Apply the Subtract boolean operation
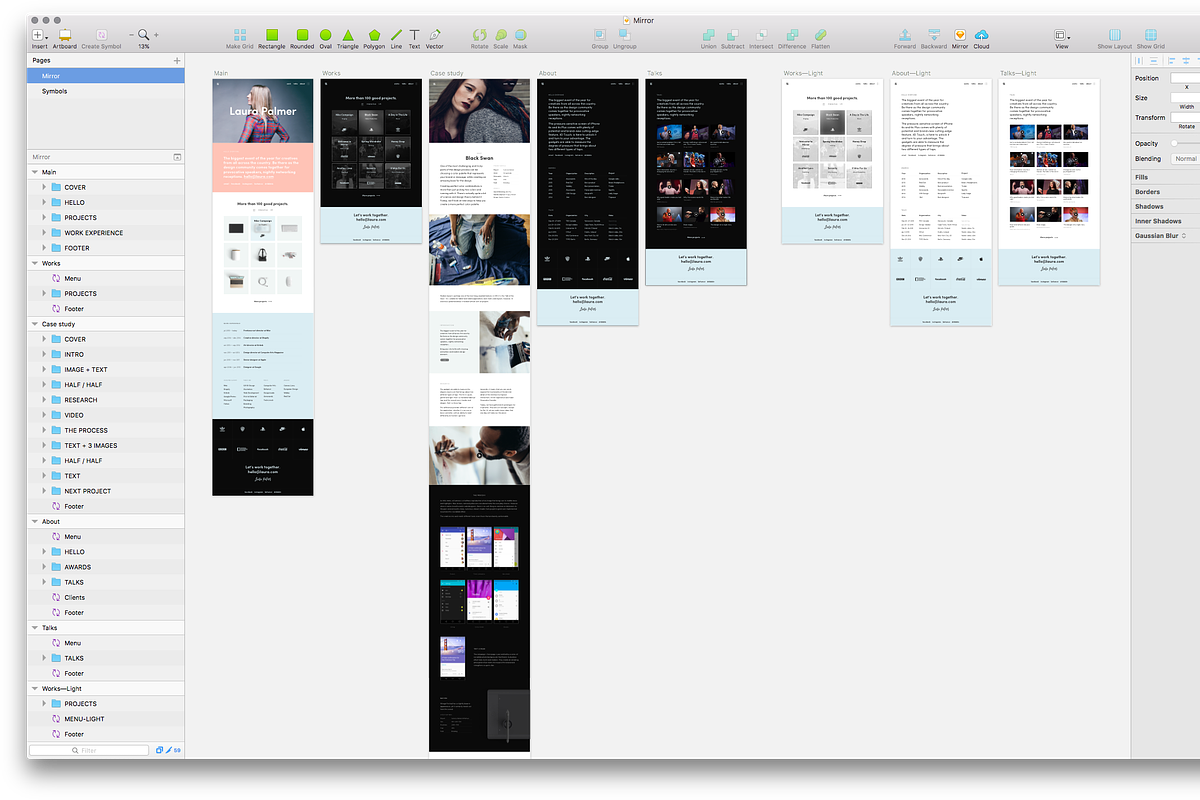 tap(733, 35)
